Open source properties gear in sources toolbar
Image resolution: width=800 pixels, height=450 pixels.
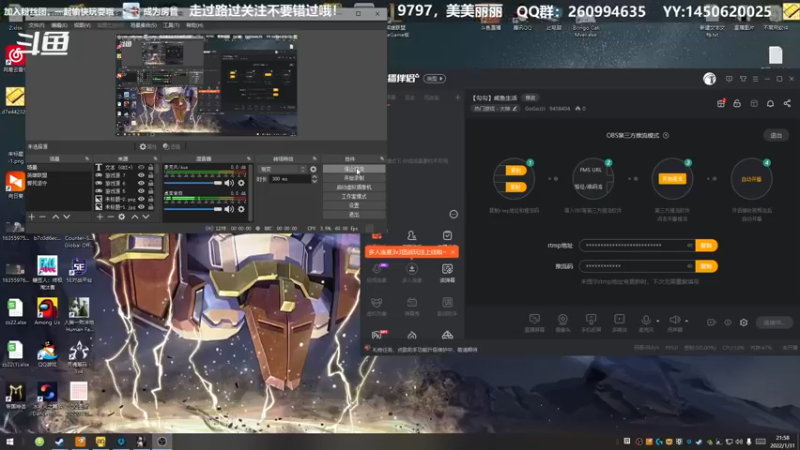[x=121, y=217]
